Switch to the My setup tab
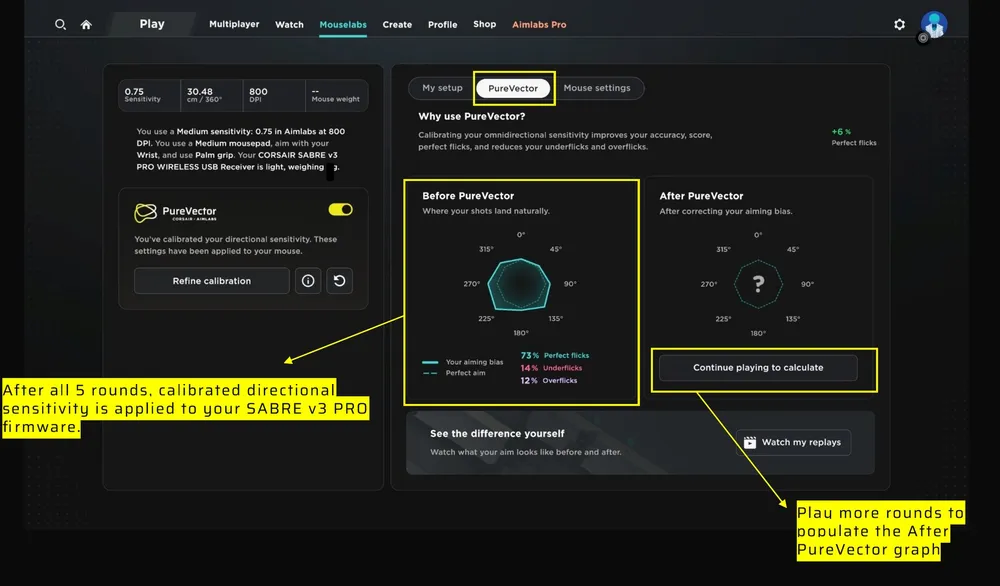The image size is (1000, 586). pos(443,88)
